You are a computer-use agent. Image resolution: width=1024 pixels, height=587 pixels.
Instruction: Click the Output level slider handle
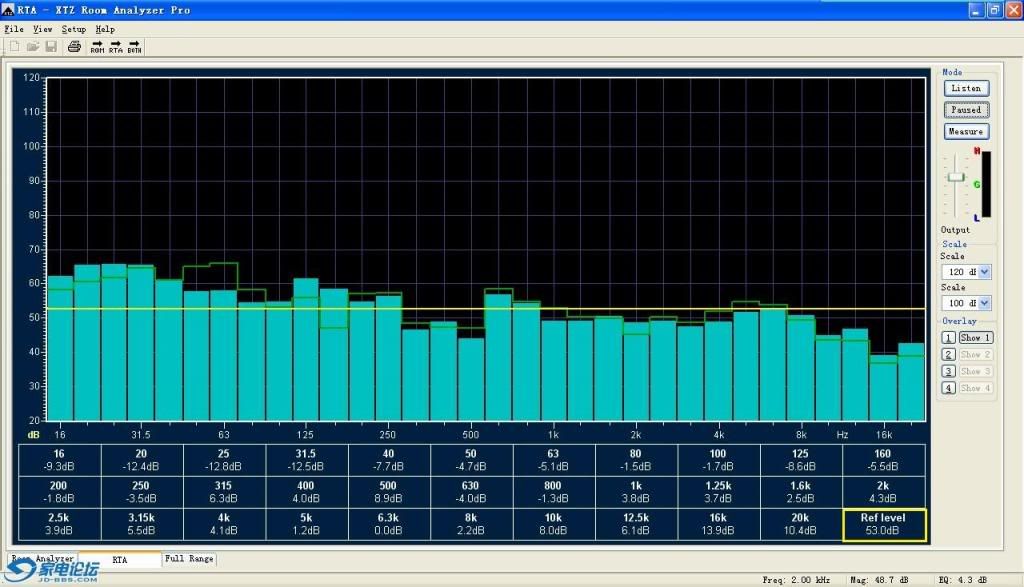tap(956, 177)
